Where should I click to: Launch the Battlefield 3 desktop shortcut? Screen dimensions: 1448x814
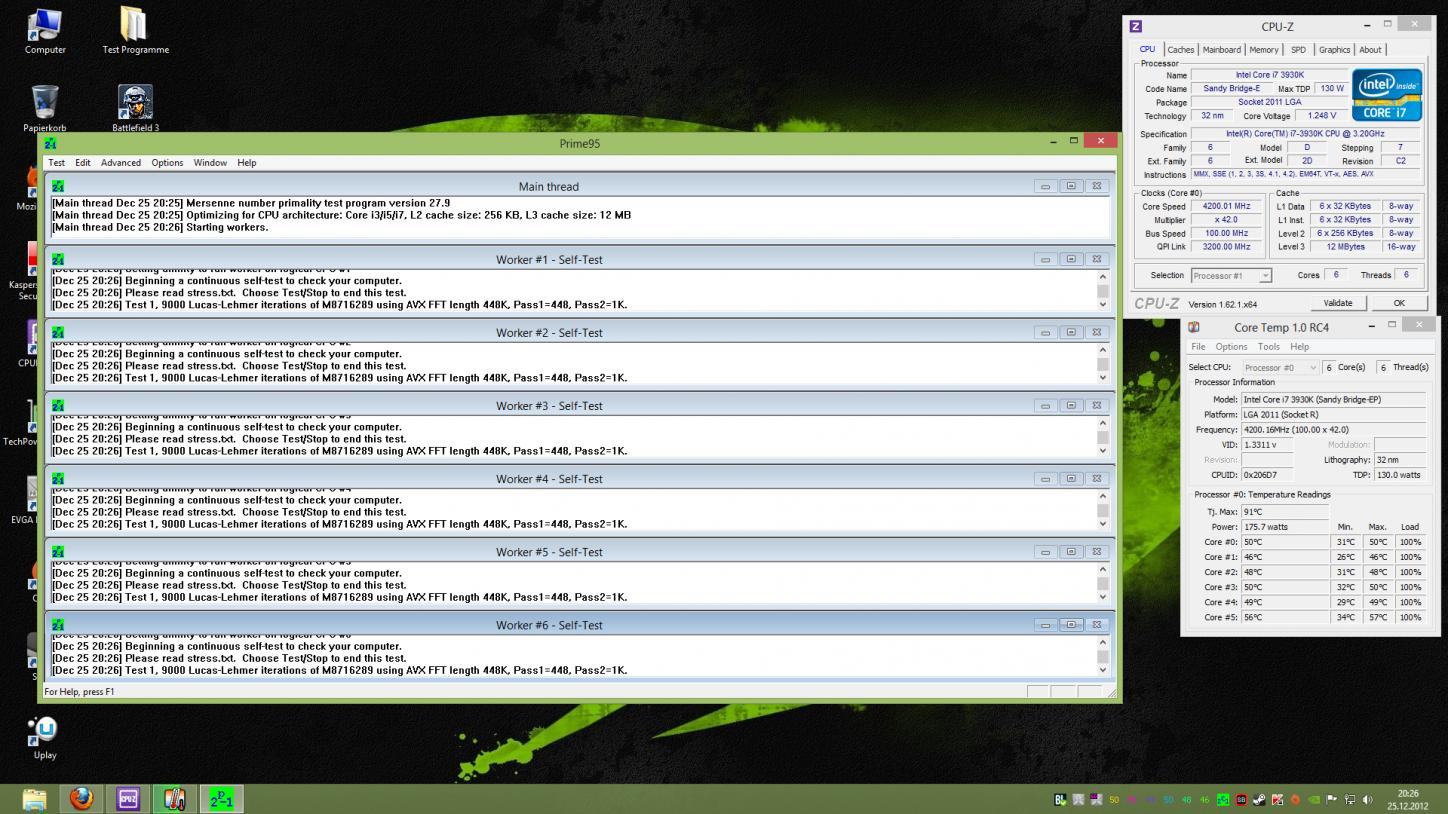(135, 102)
